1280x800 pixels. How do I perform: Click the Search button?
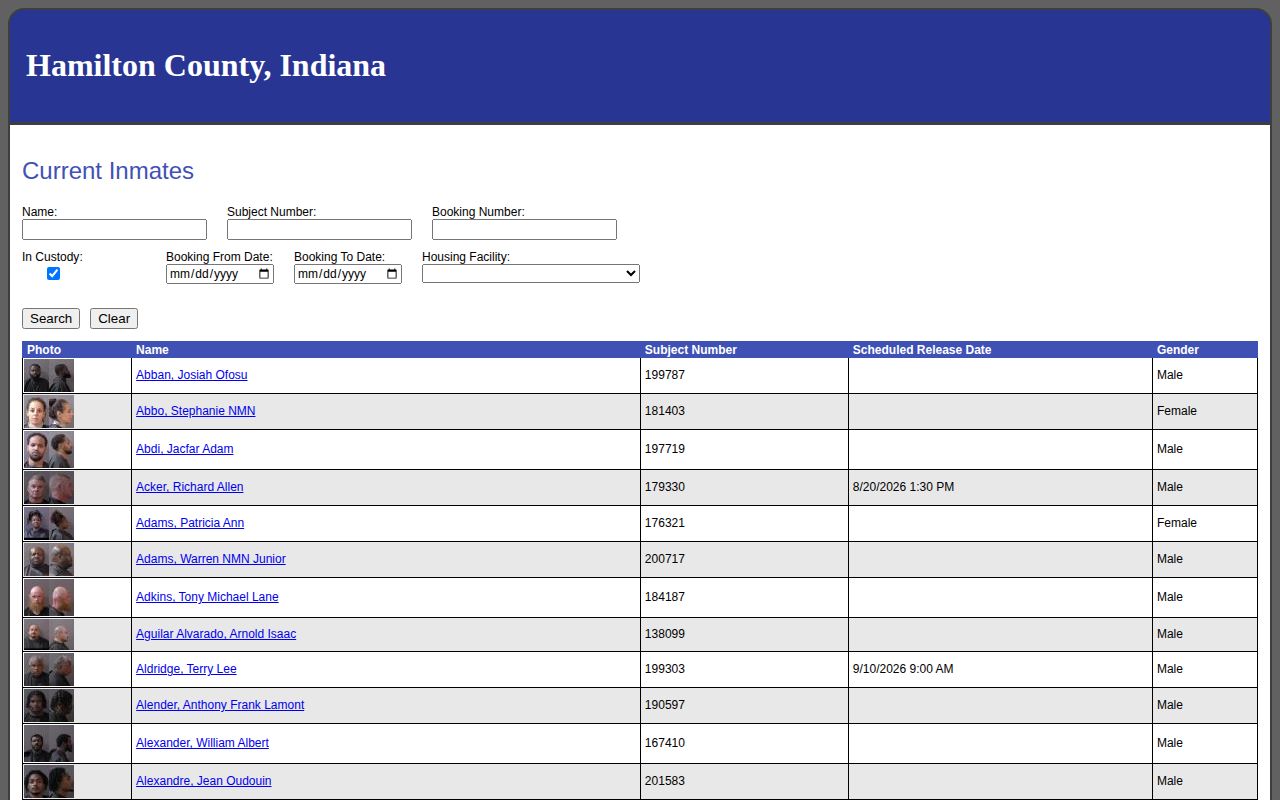(51, 319)
